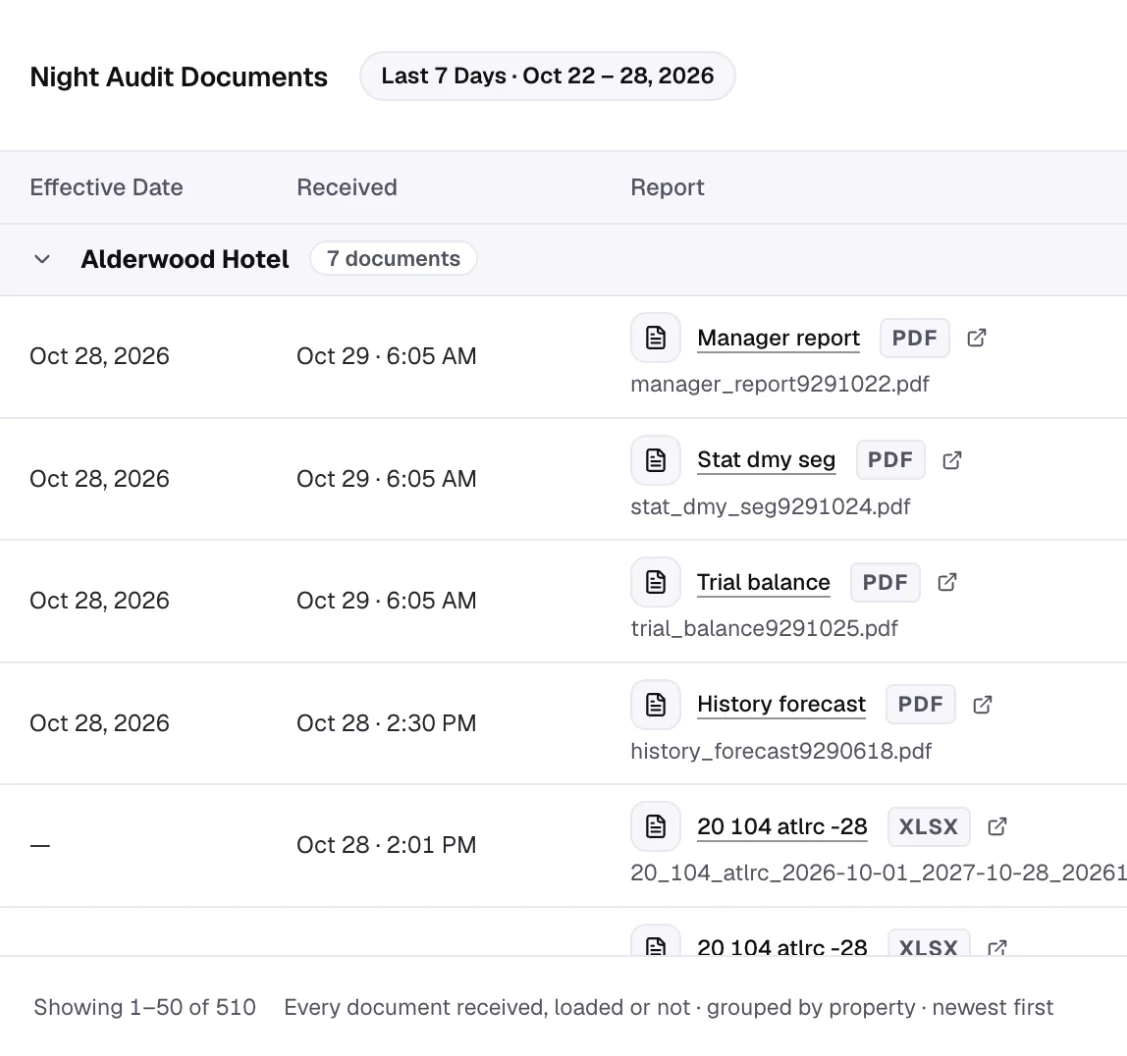Sort by Received column header
This screenshot has width=1127, height=1056.
click(346, 187)
